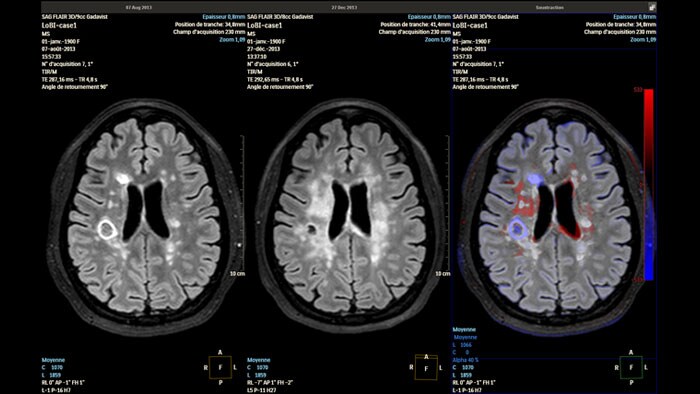The width and height of the screenshot is (700, 394).
Task: Click 'Zoom 1,09' in the subtraction viewport
Action: click(x=643, y=40)
